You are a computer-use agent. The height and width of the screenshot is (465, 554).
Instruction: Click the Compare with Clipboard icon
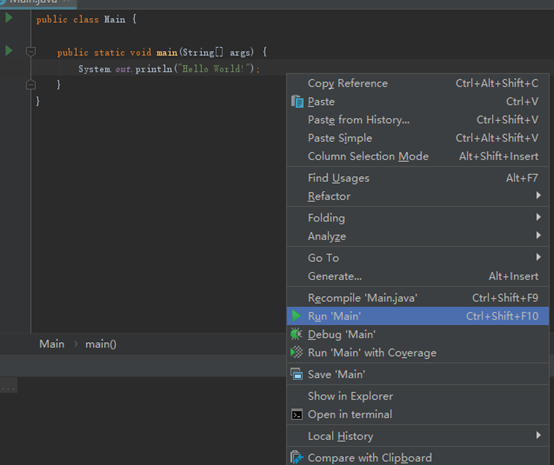click(296, 457)
